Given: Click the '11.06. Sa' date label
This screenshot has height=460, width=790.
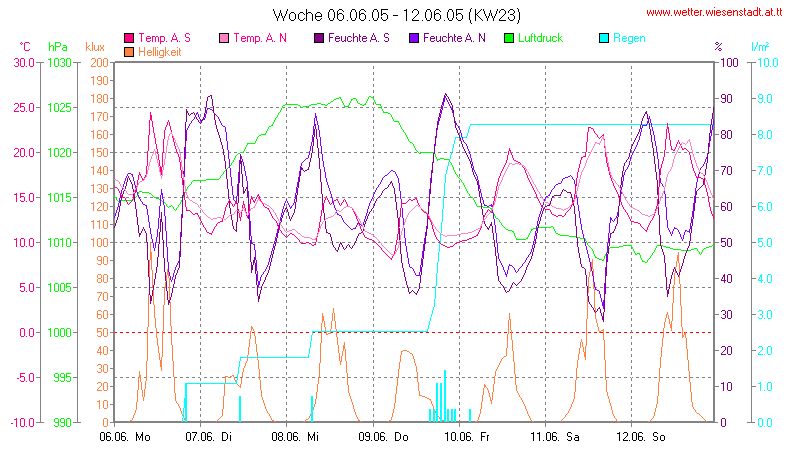Looking at the screenshot, I should click(555, 437).
